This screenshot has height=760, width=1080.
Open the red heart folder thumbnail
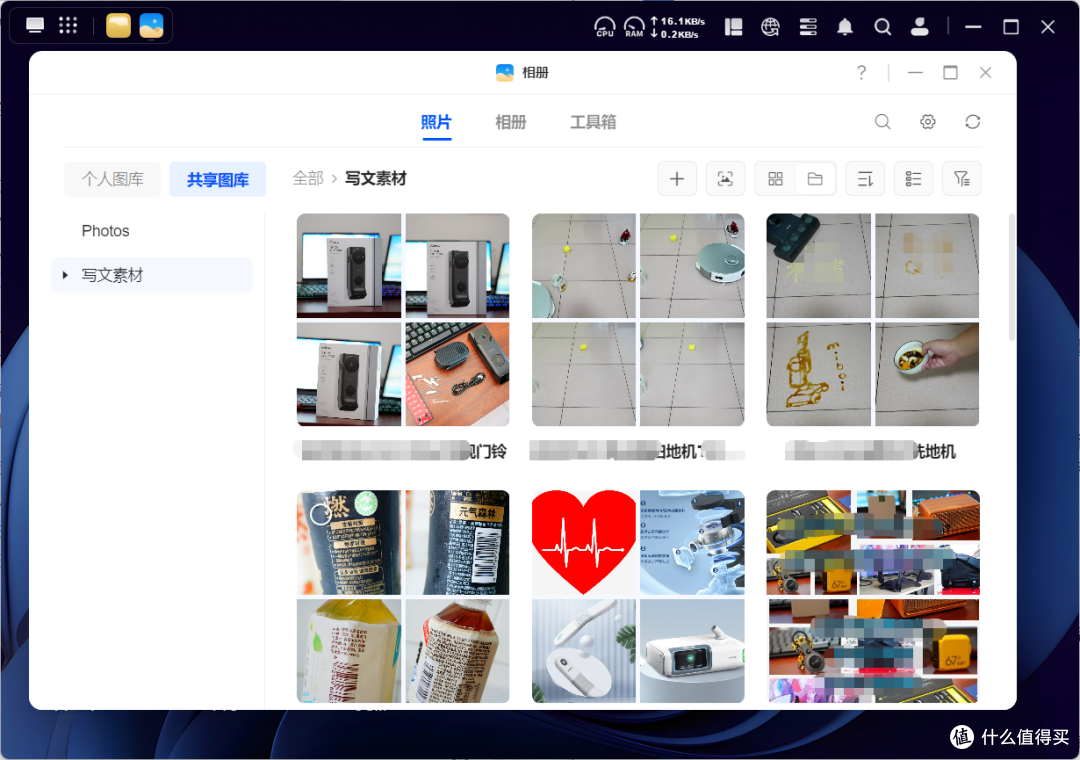638,597
